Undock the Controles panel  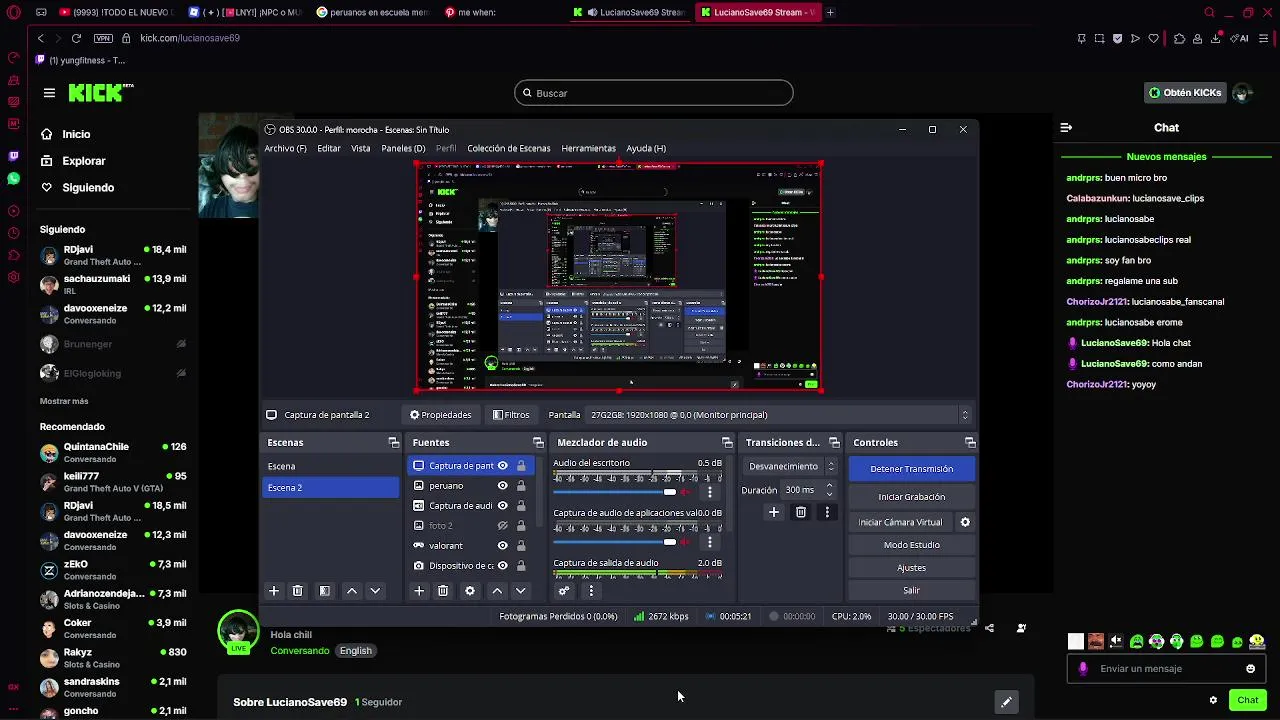970,442
